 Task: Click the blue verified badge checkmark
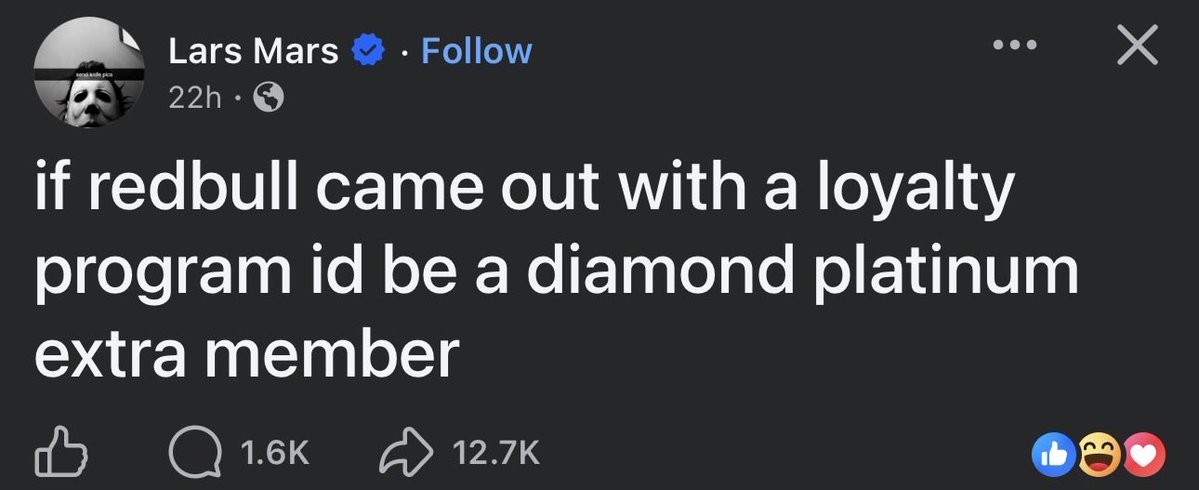pos(367,52)
